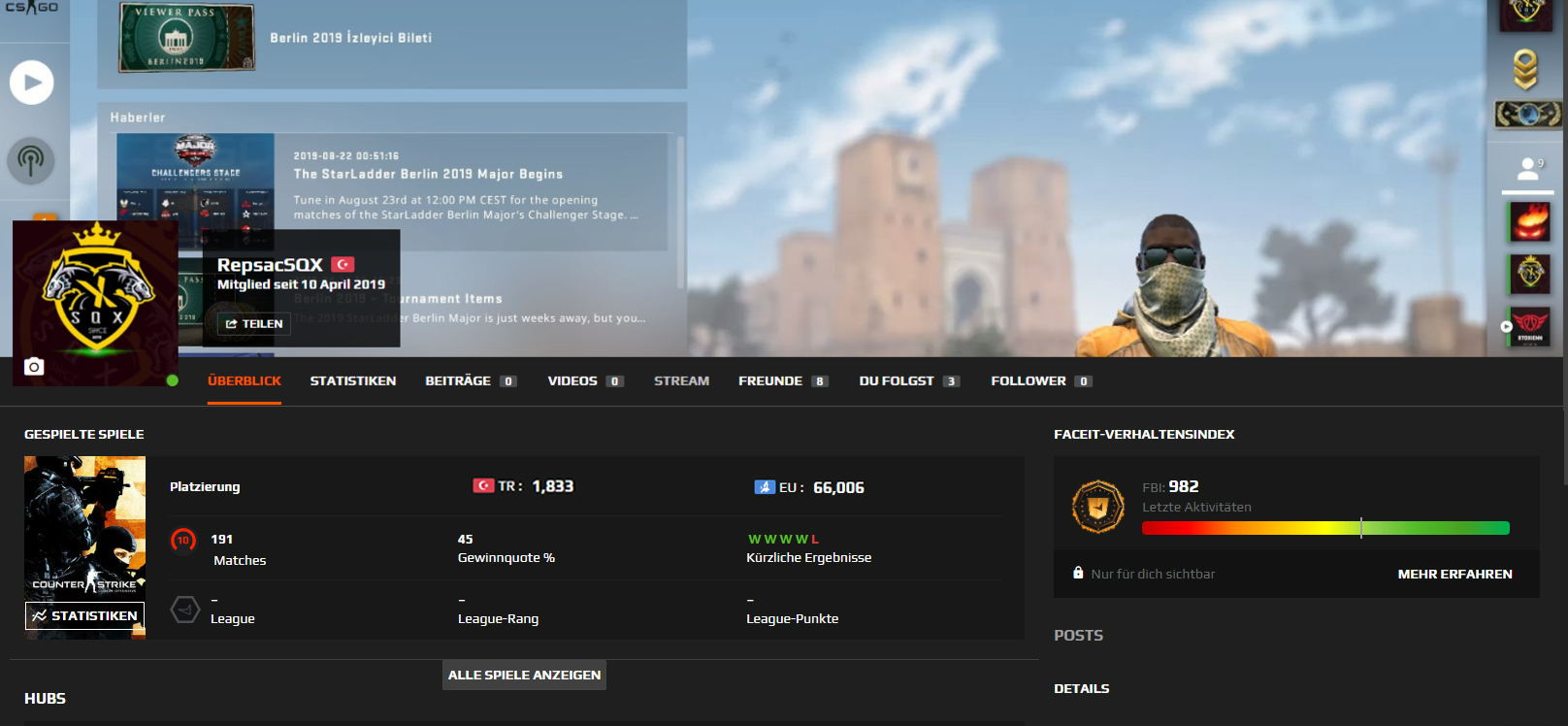The width and height of the screenshot is (1568, 726).
Task: Click the TR flag in Platzierung row
Action: point(483,485)
